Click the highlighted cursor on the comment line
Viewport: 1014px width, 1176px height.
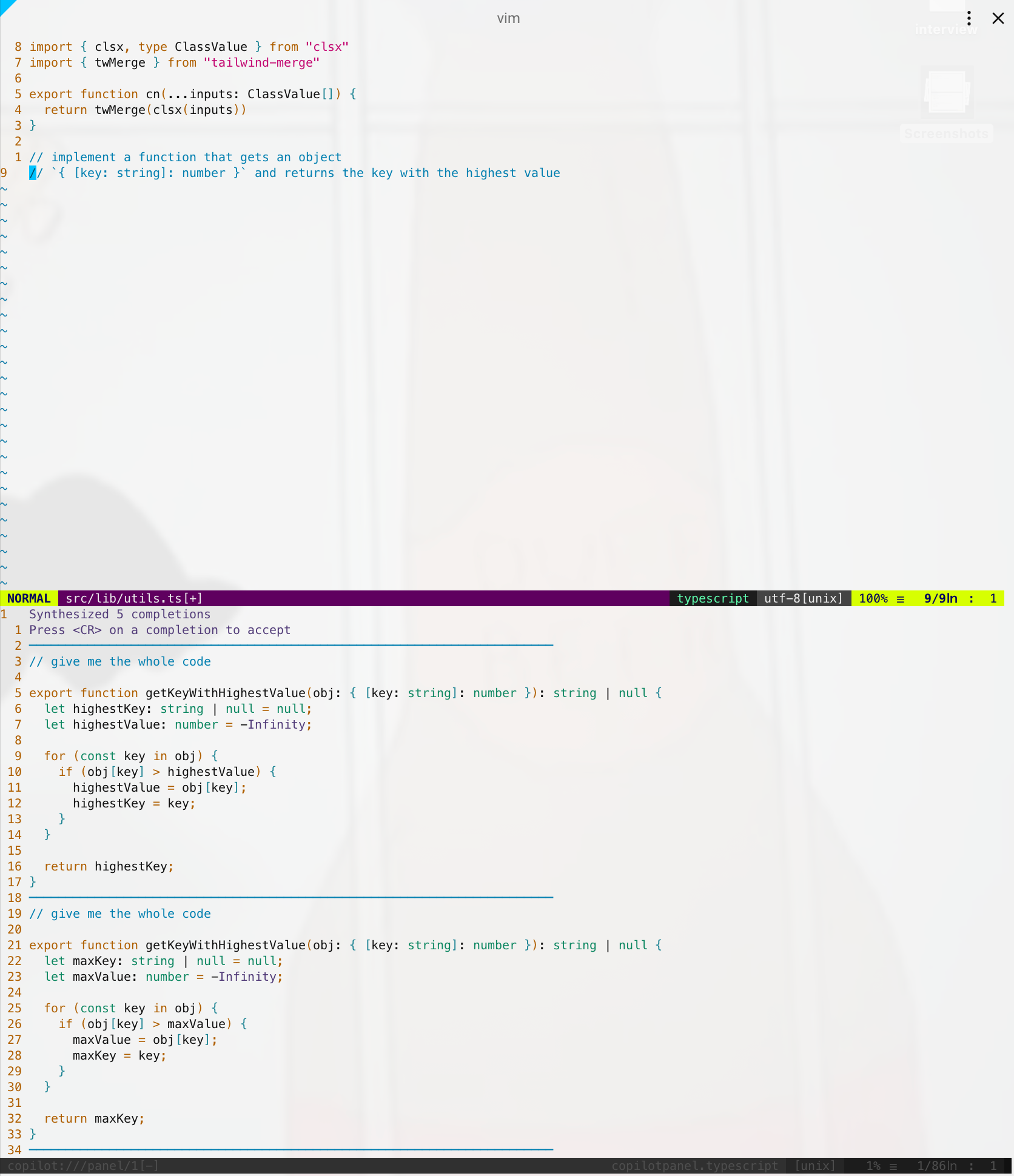[x=33, y=173]
